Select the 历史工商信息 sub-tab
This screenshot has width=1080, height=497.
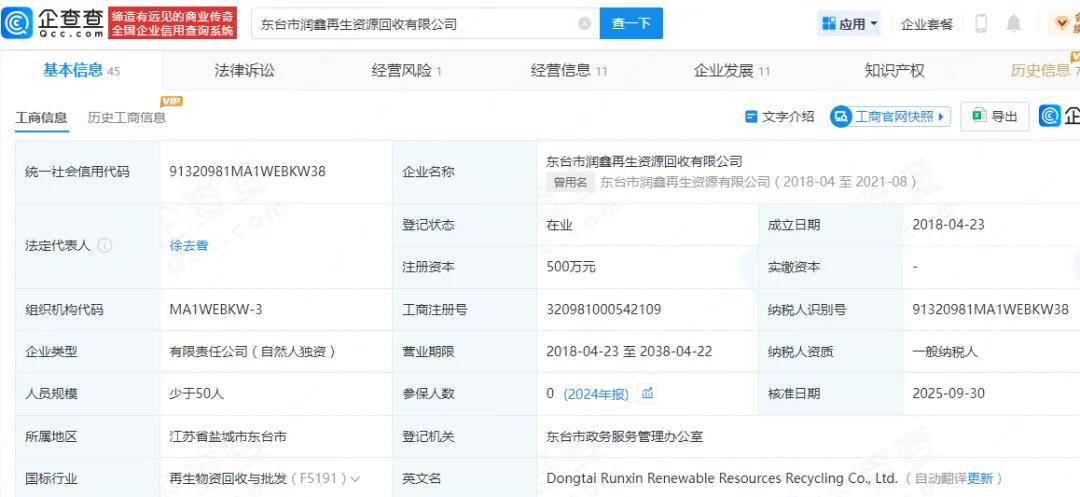click(x=126, y=118)
